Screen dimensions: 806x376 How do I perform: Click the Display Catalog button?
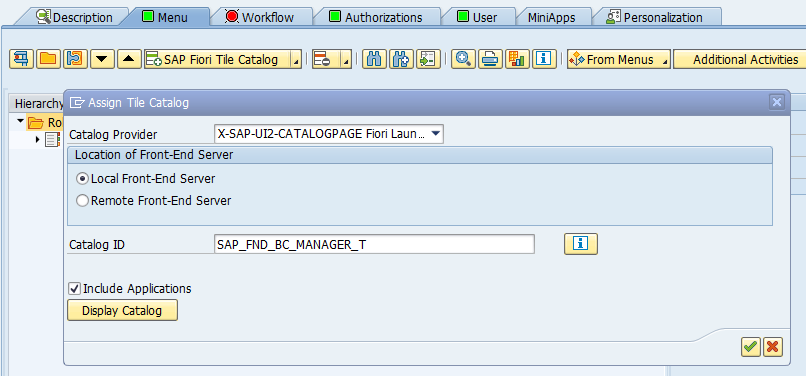point(122,311)
